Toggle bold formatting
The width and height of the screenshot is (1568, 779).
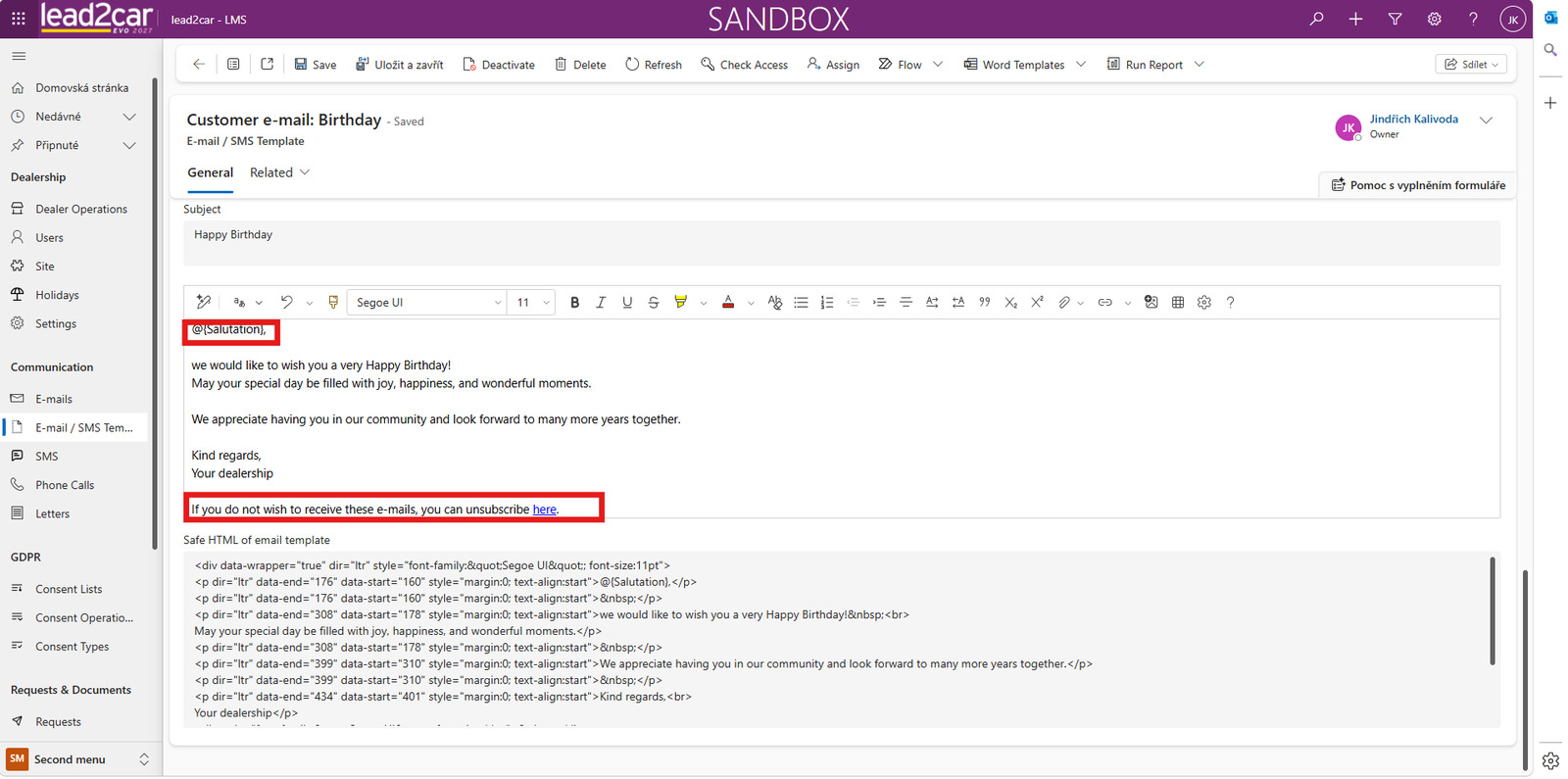click(574, 302)
